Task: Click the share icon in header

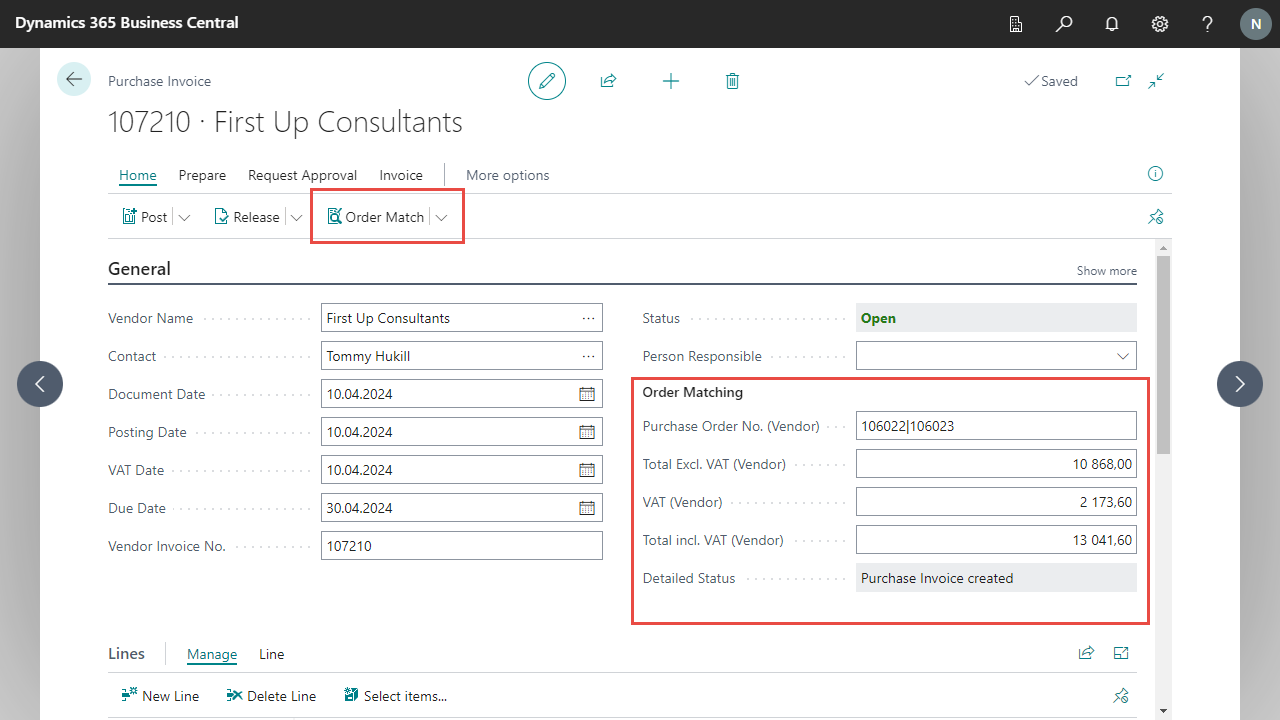Action: (x=608, y=81)
